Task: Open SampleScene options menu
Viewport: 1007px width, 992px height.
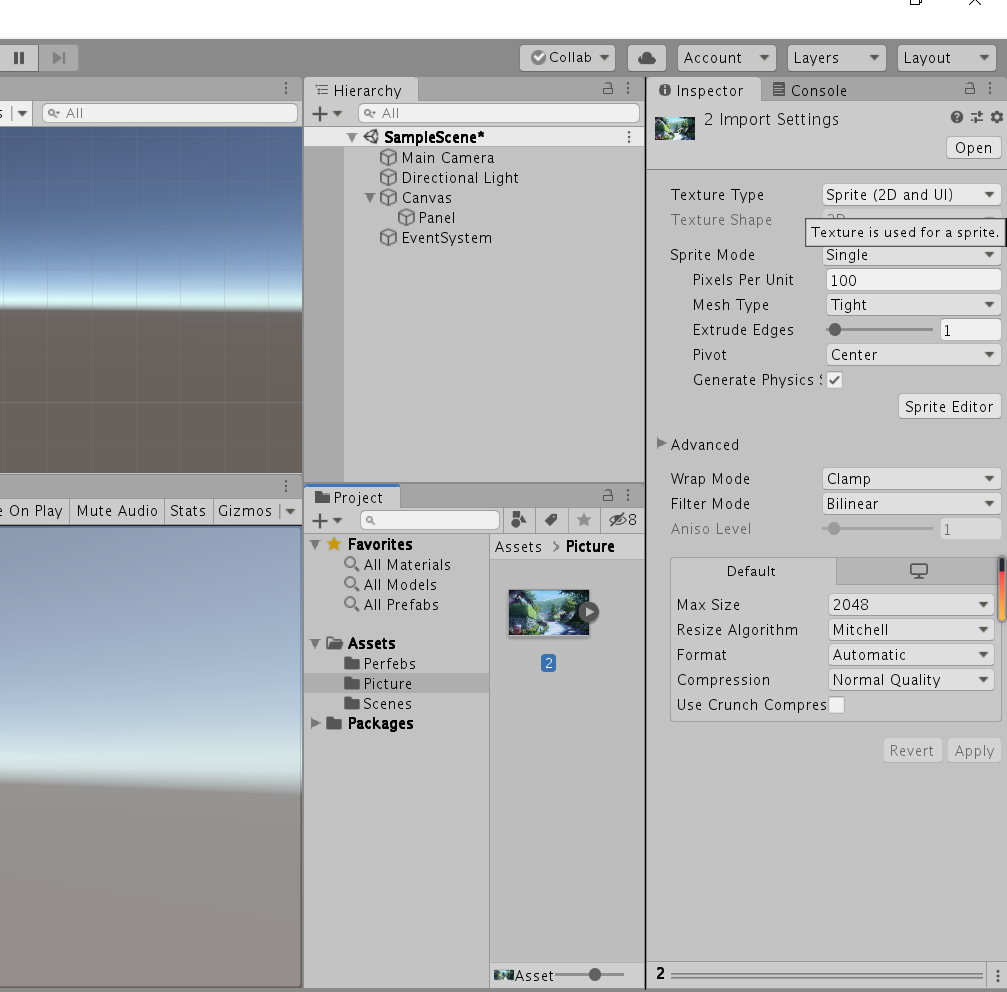Action: tap(629, 137)
